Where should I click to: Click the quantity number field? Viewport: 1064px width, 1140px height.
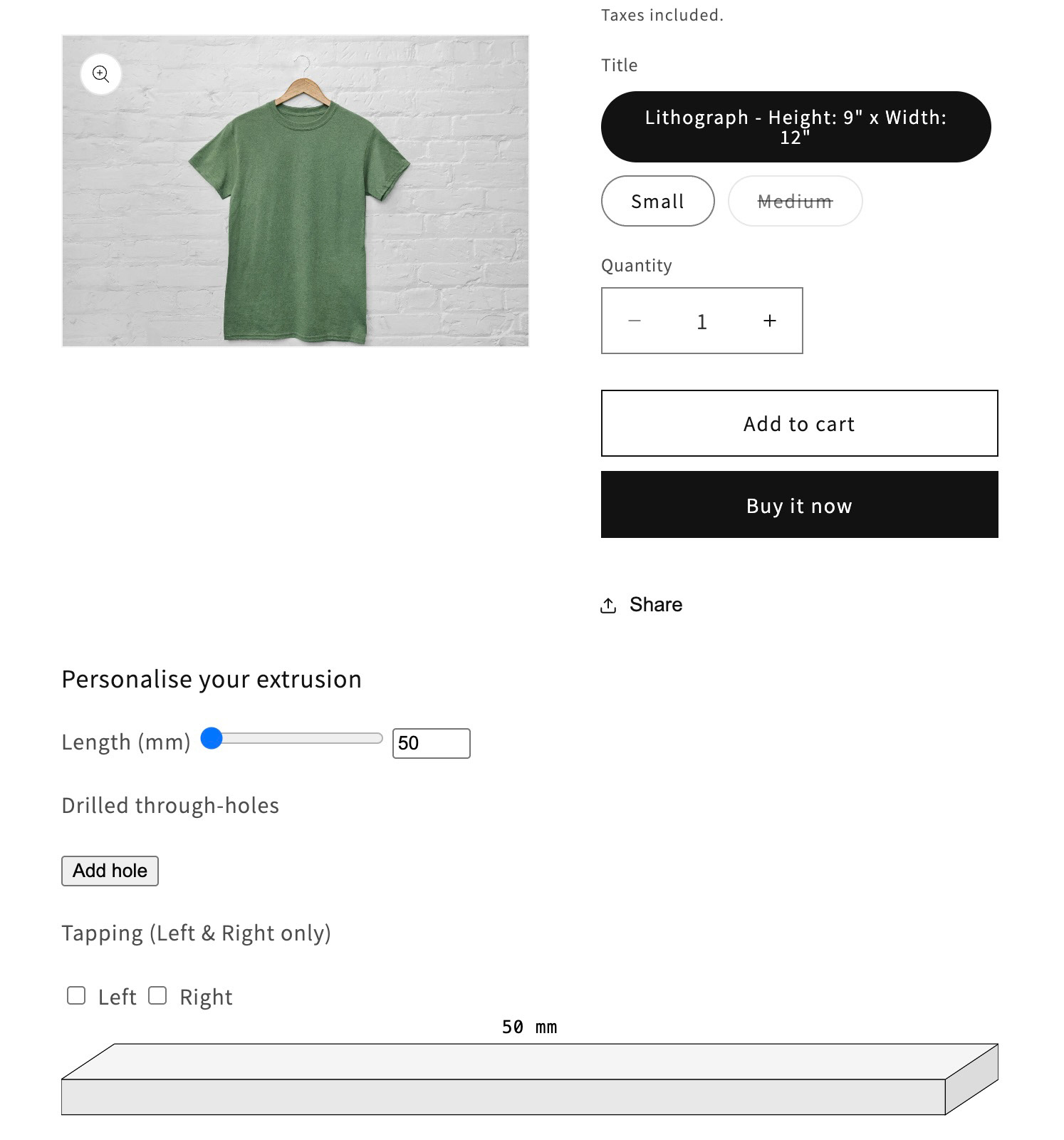701,321
